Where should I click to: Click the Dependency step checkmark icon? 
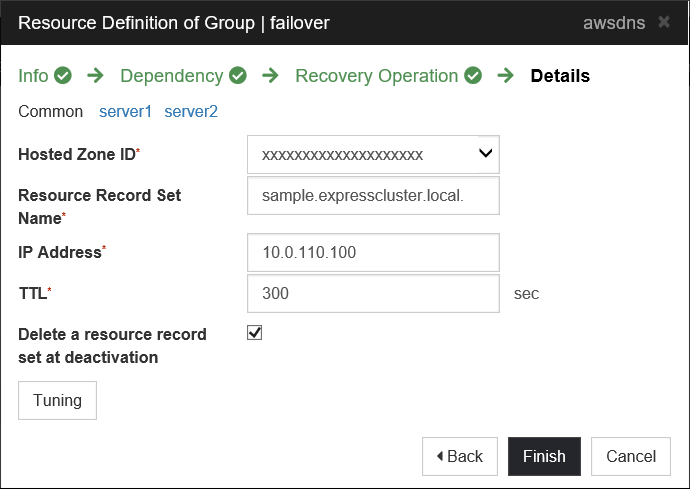point(238,76)
